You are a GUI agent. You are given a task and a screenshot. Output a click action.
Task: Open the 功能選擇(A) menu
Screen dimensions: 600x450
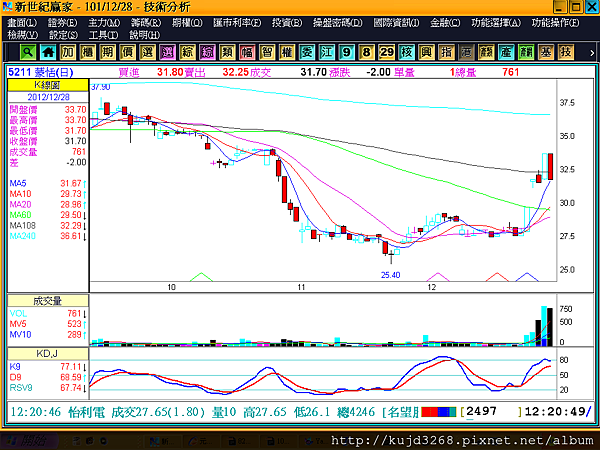496,23
